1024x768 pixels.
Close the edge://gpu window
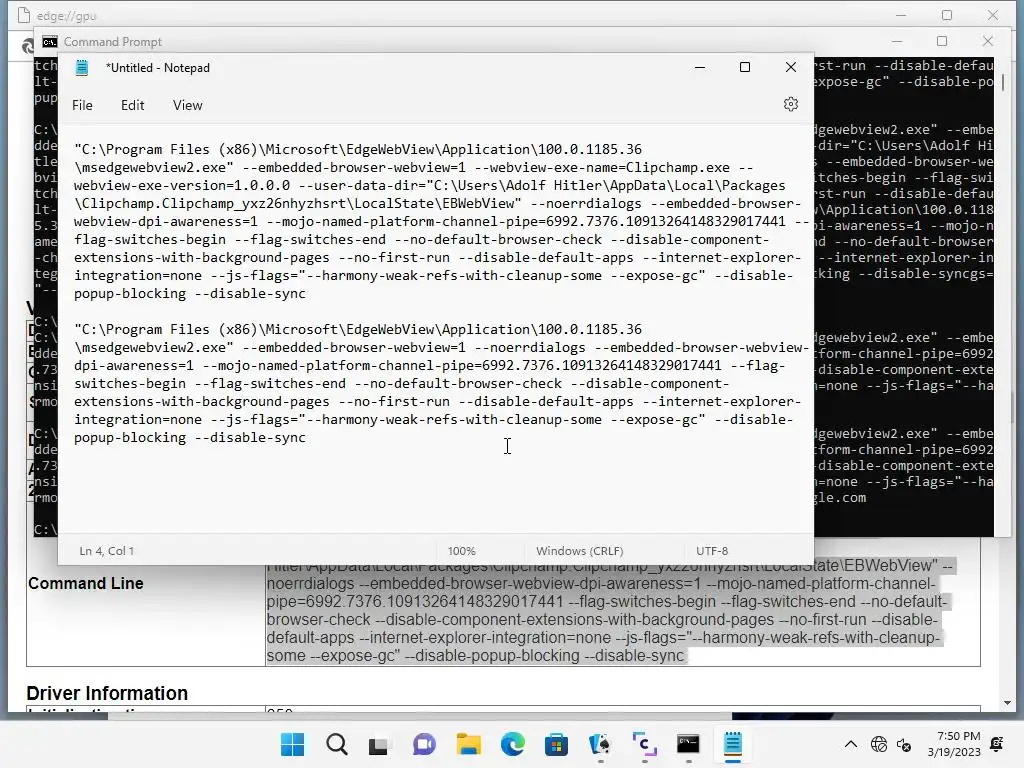tap(993, 15)
